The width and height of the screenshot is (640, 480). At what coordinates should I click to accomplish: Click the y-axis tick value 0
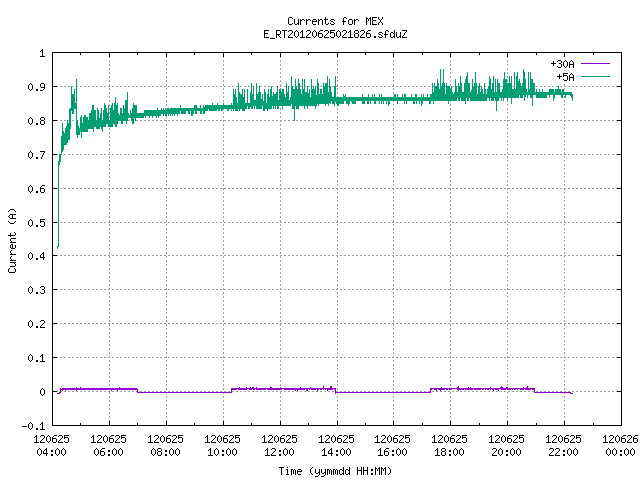42,392
